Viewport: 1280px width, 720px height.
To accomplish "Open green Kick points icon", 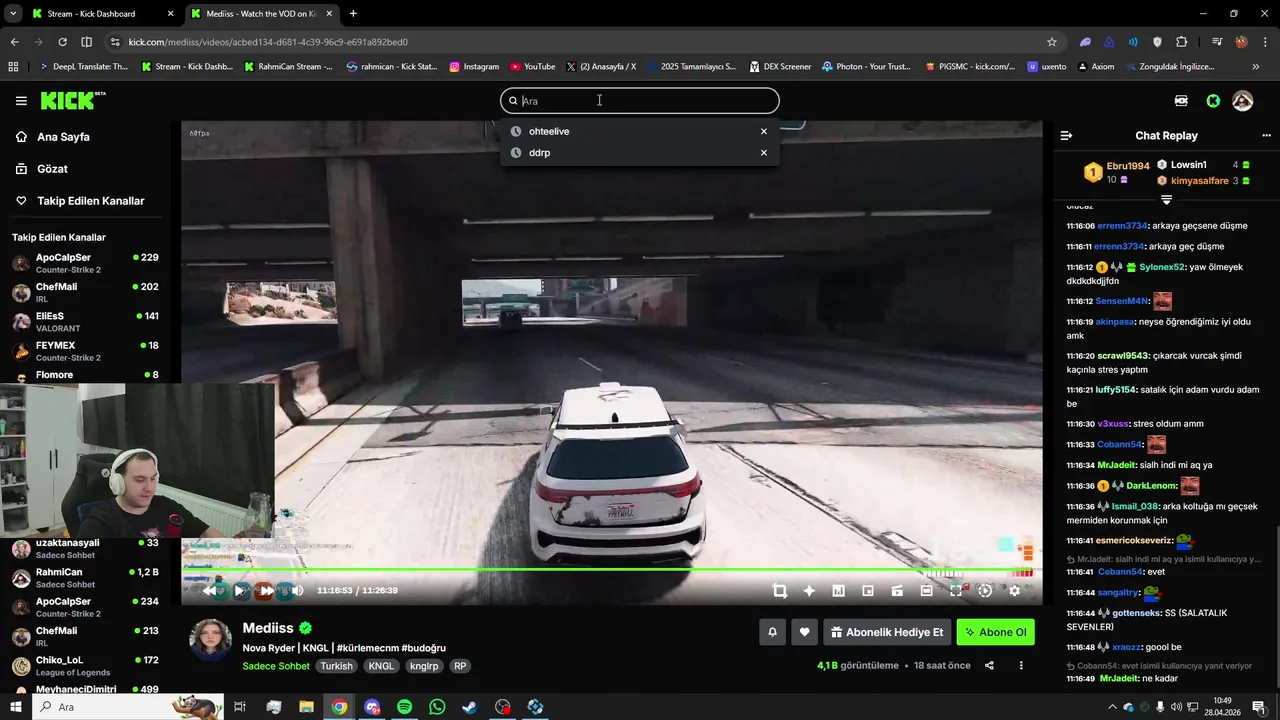I will pyautogui.click(x=1213, y=101).
